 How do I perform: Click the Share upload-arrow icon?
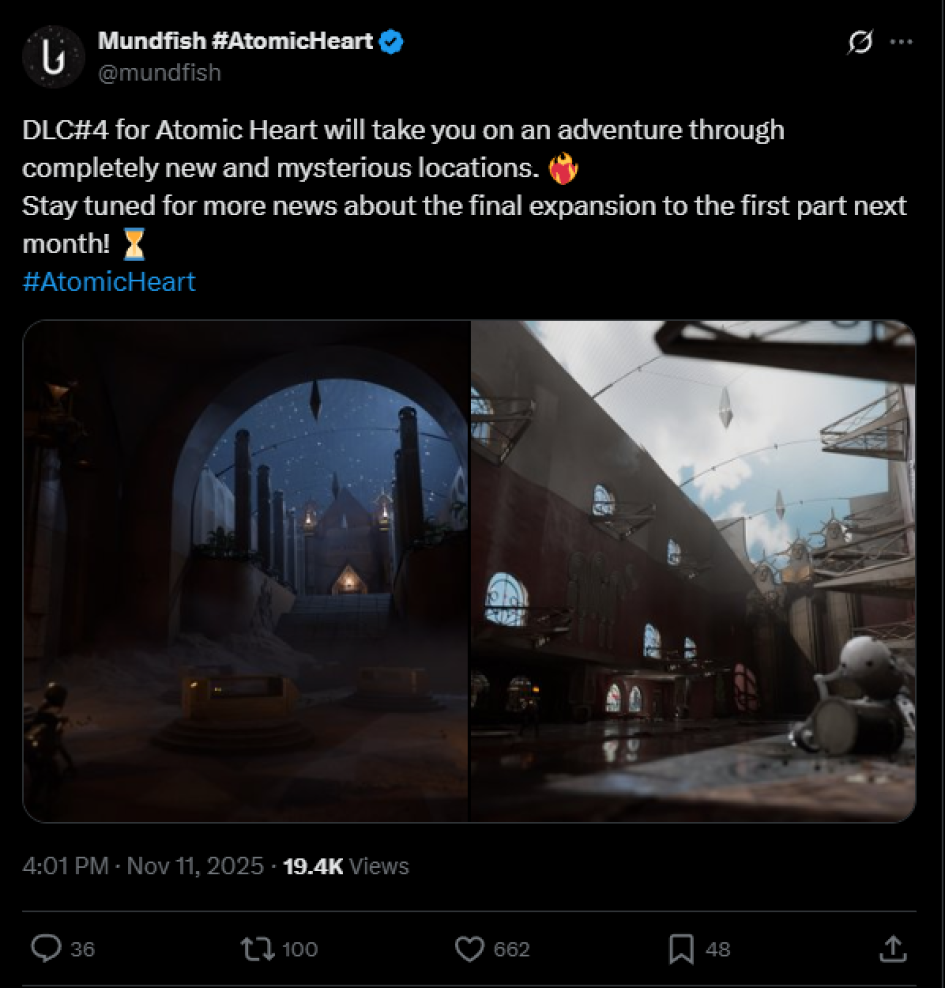(891, 948)
